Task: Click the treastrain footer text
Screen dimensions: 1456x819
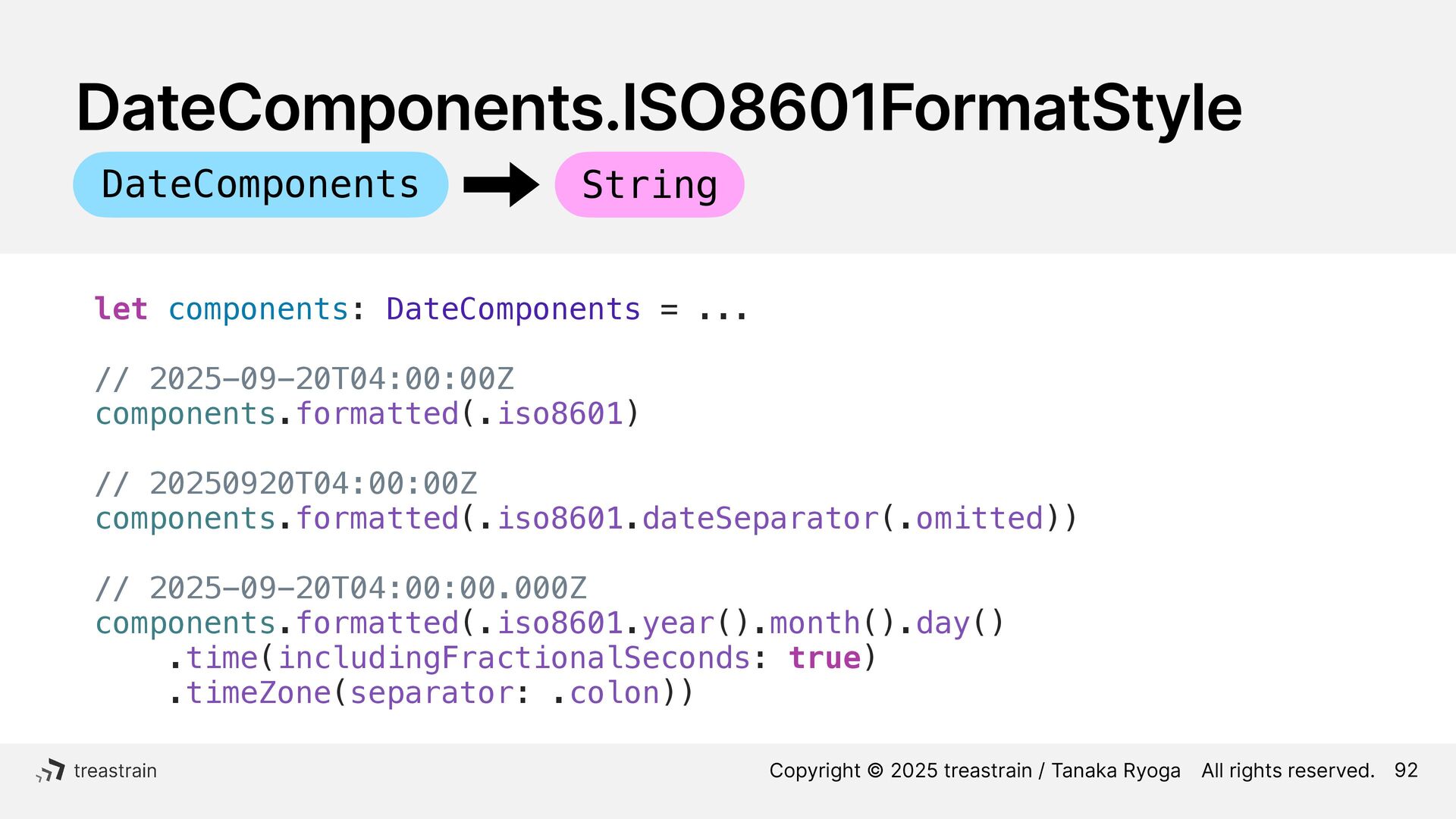Action: [x=115, y=770]
